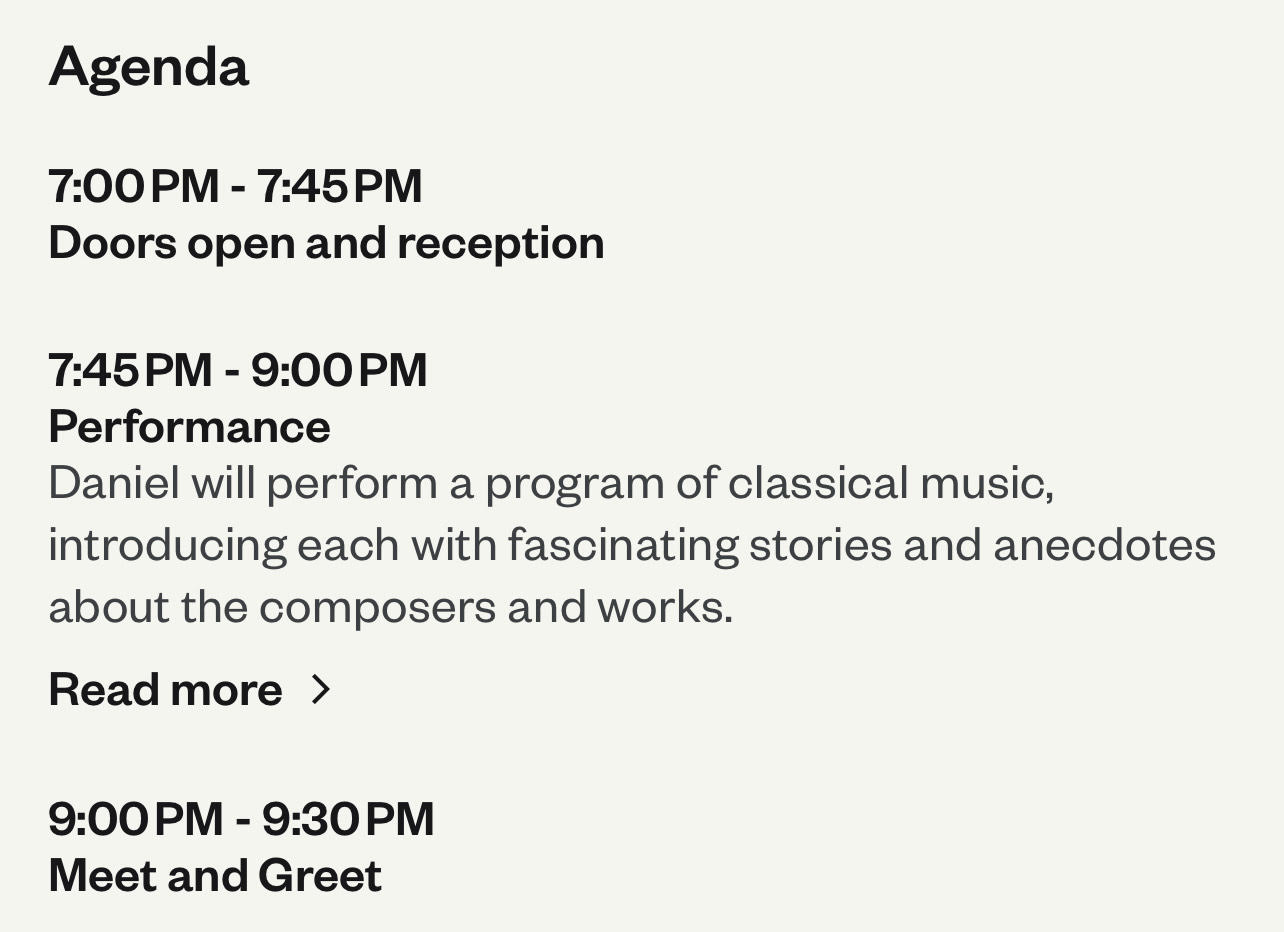Image resolution: width=1284 pixels, height=932 pixels.
Task: Click the words classical music in description
Action: [890, 483]
